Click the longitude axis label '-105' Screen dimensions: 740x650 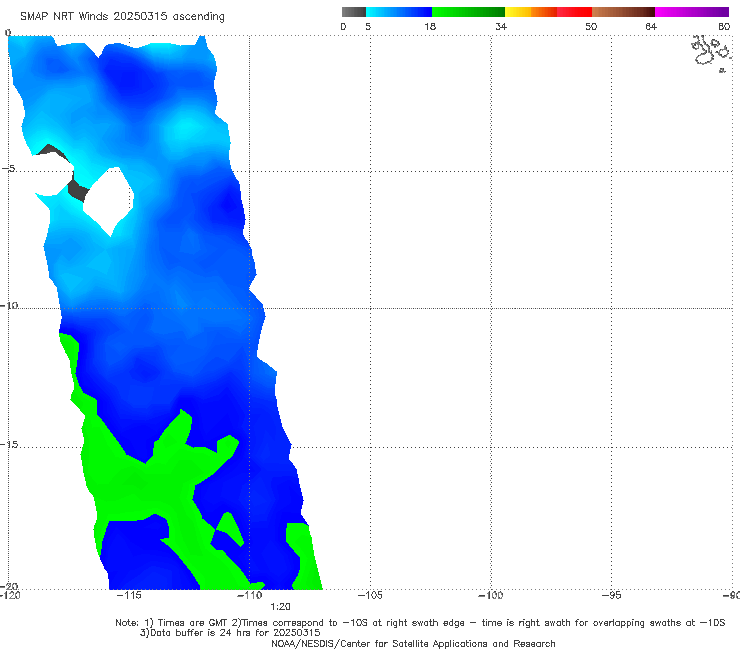coord(370,595)
